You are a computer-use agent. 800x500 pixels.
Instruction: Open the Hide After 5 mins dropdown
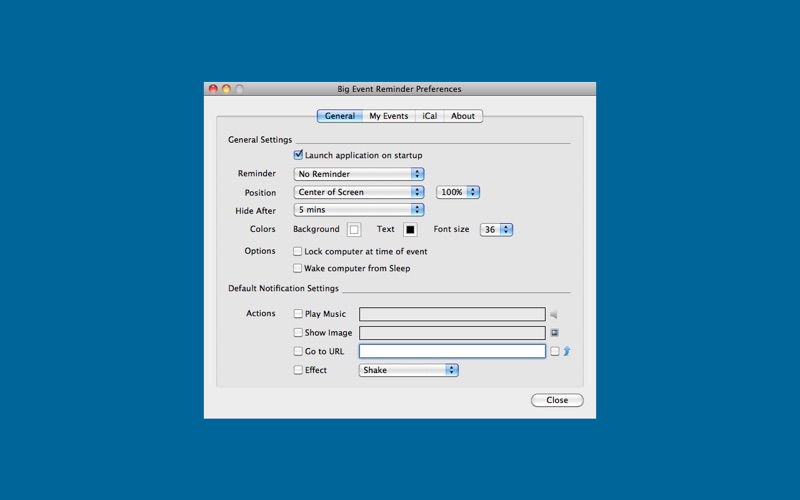coord(359,210)
